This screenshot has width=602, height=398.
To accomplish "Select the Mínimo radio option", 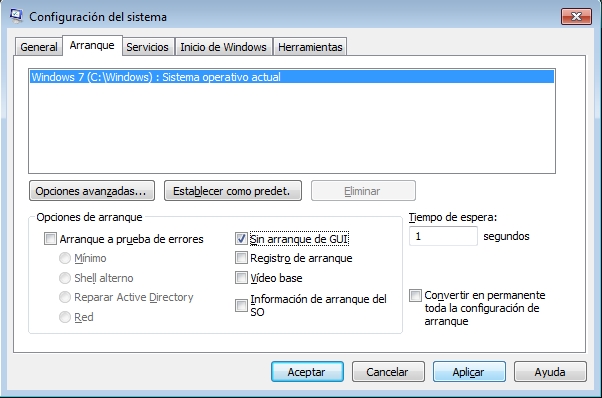I will pyautogui.click(x=65, y=258).
